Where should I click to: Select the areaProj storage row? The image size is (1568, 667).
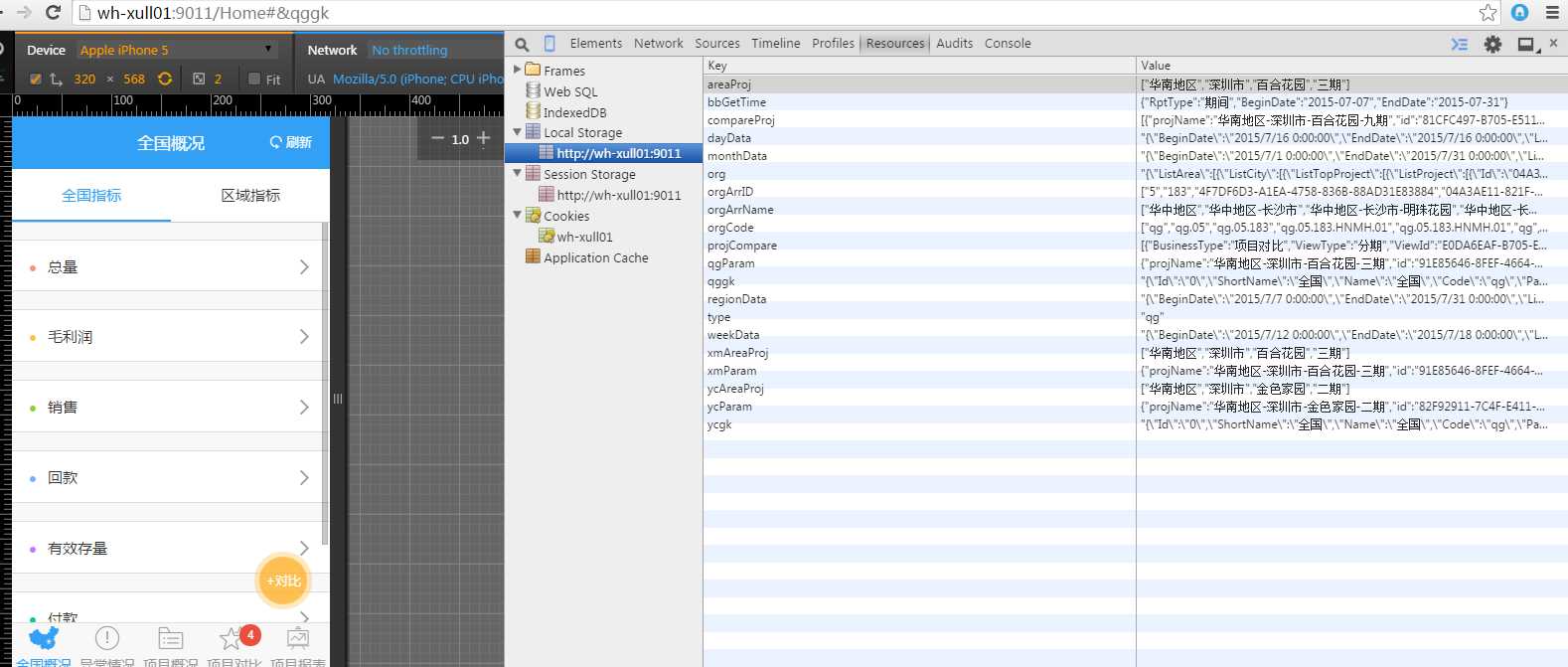1136,84
